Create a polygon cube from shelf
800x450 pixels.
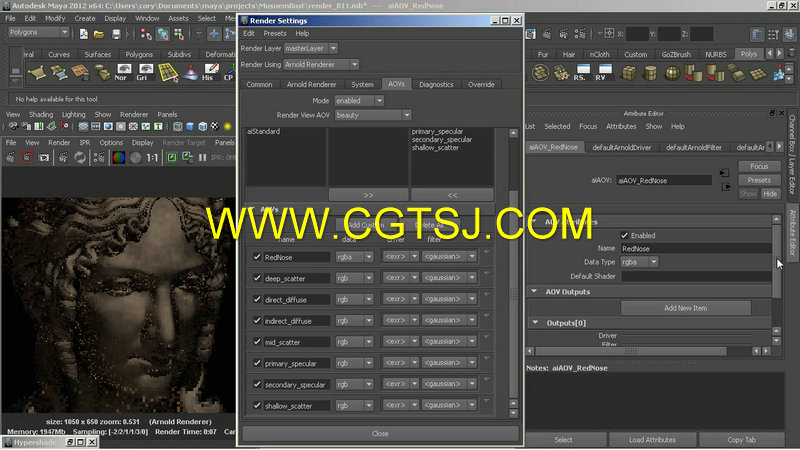[629, 72]
